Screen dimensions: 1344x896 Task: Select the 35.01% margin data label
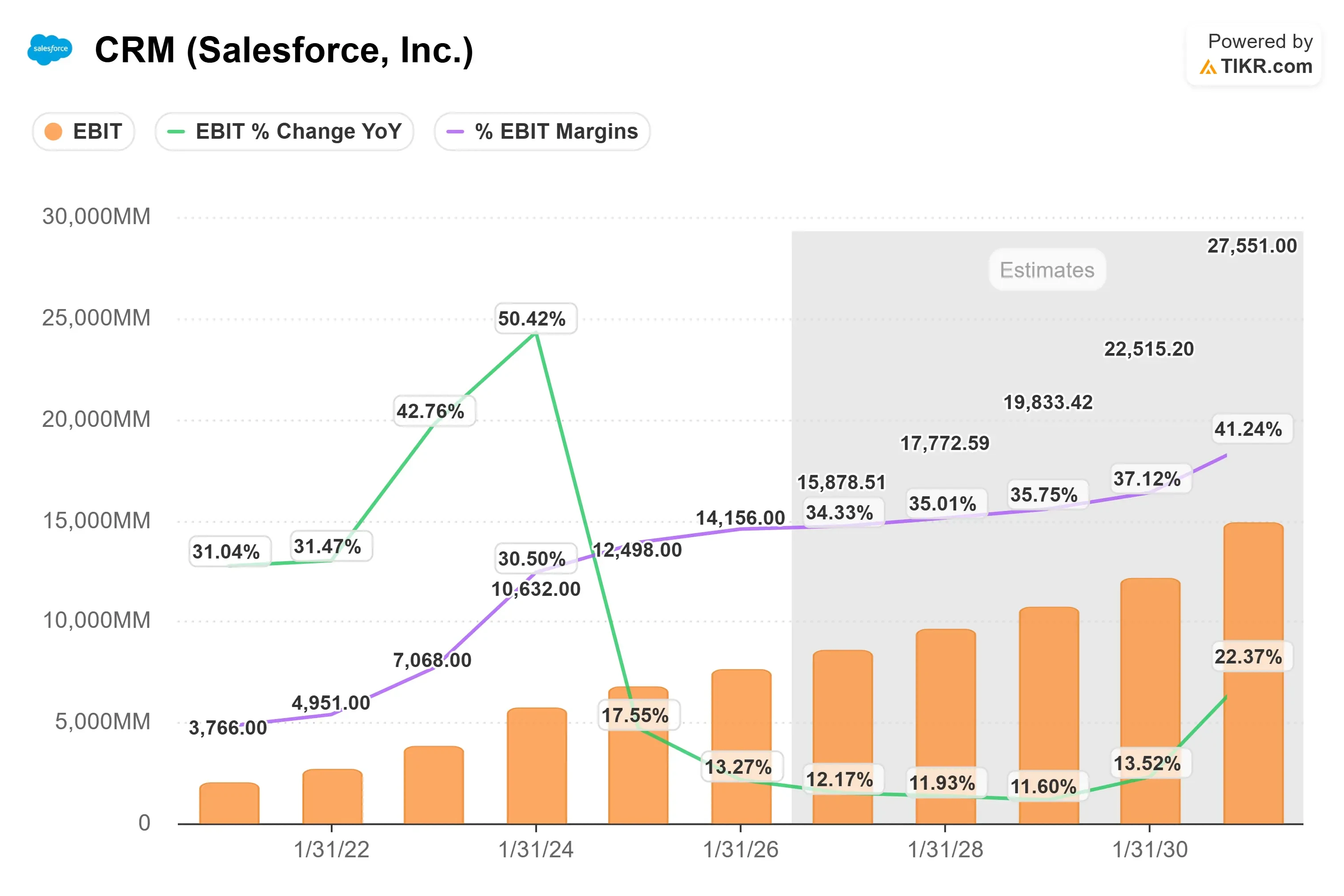(x=946, y=503)
